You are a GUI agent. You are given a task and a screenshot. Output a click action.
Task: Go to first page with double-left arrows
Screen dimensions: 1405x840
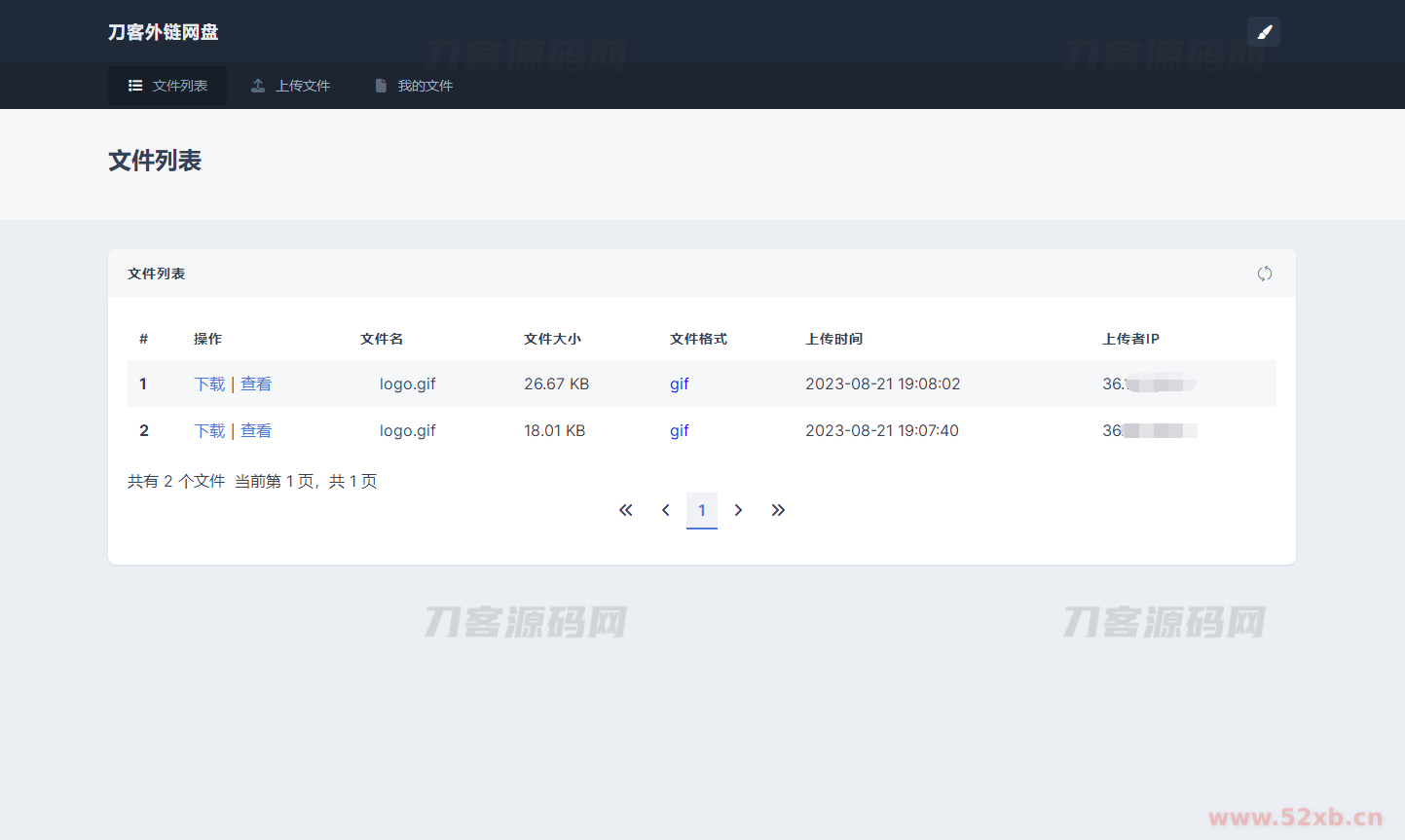tap(626, 510)
